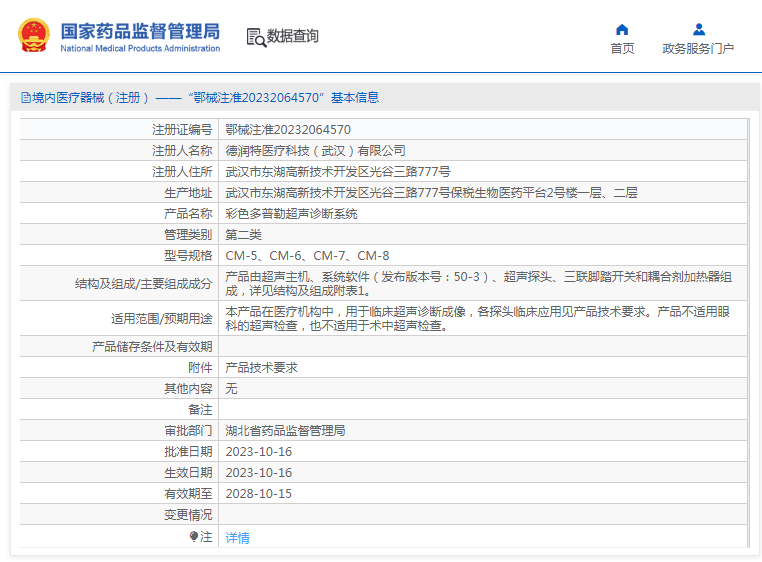
Task: Click the 审批部门 row label
Action: 188,431
